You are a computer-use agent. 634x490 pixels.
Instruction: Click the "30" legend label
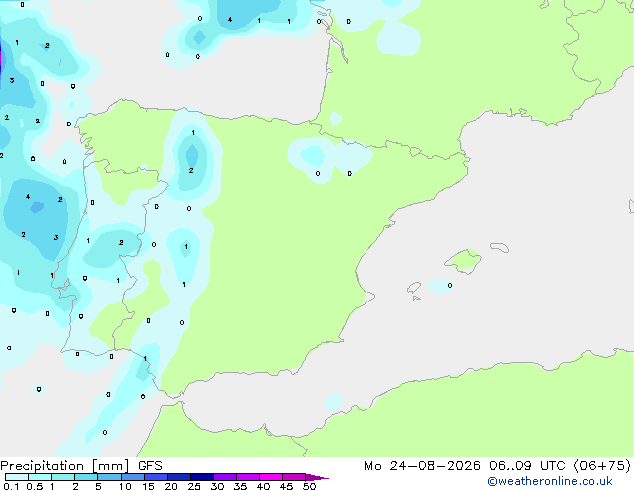(x=217, y=486)
